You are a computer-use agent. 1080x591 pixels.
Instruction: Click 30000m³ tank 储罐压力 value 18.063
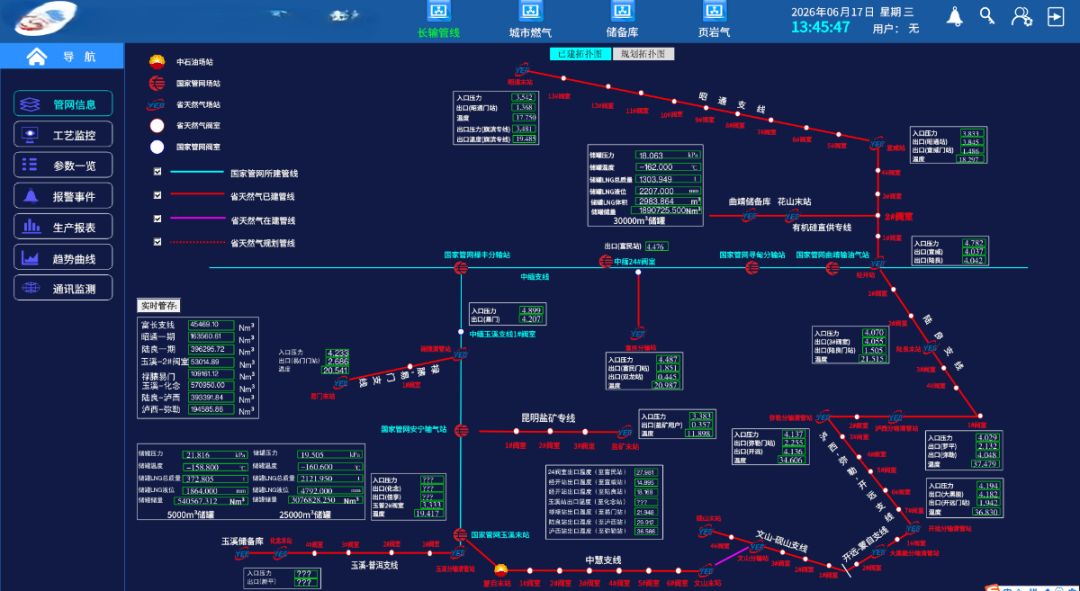[x=667, y=156]
